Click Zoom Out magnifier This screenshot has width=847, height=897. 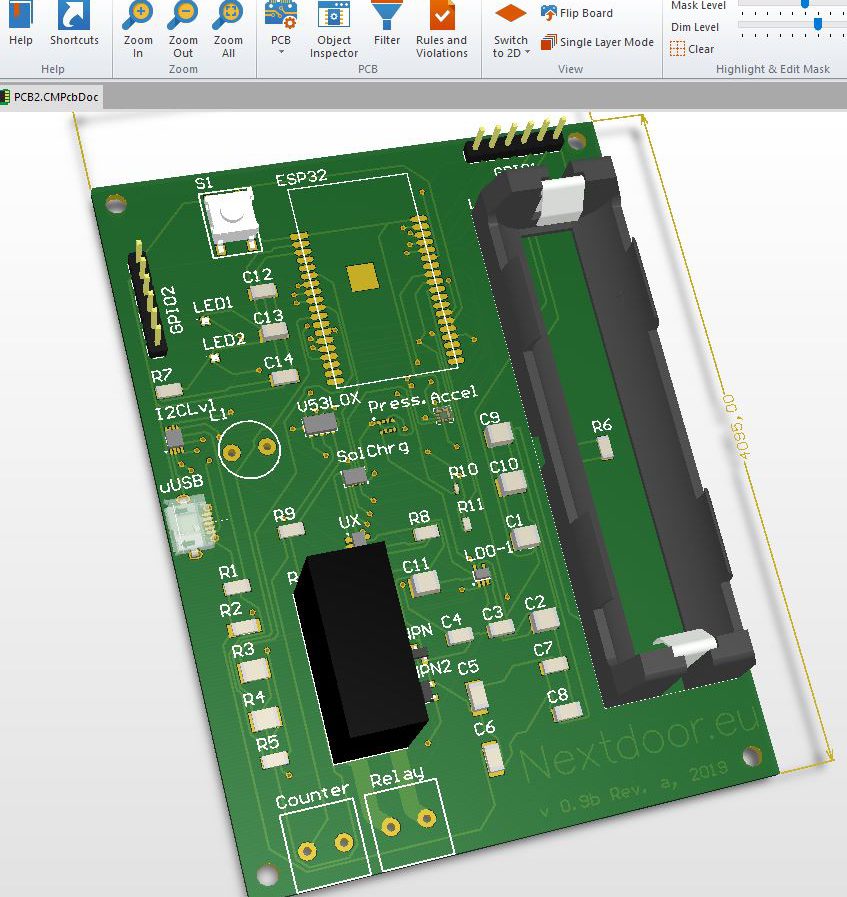(183, 30)
